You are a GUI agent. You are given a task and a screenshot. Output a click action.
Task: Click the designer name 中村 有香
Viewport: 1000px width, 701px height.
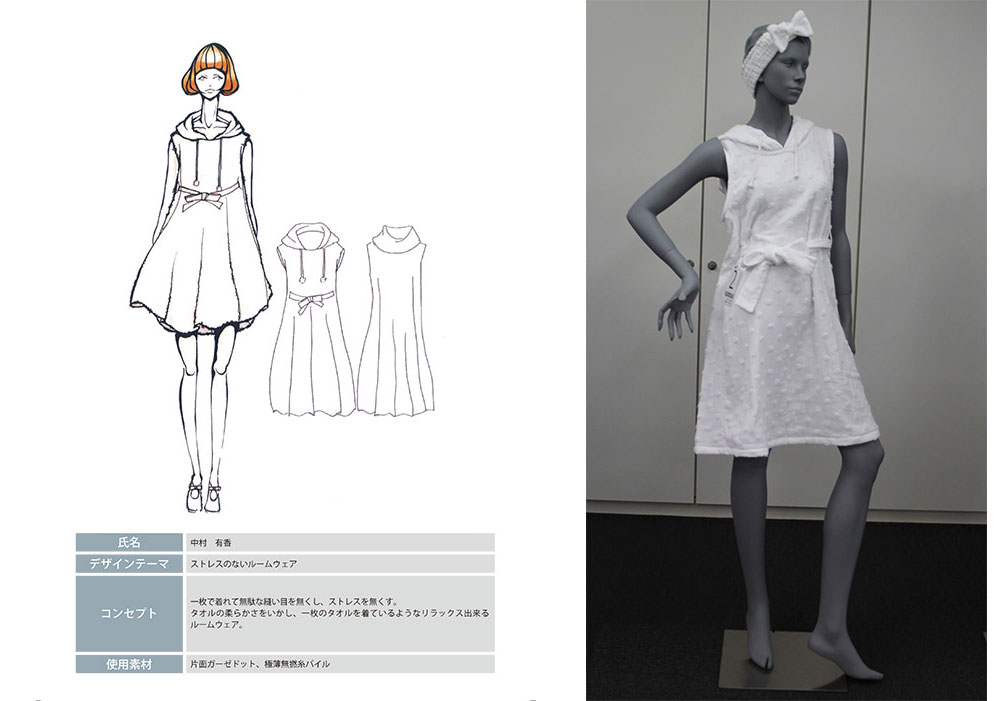coord(211,542)
